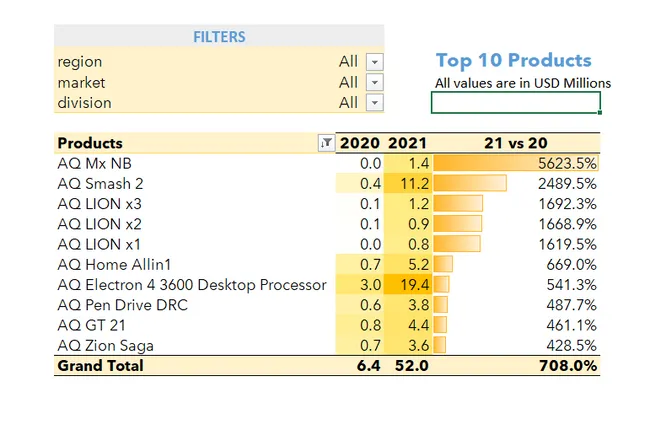Select the 1619.5% growth cell
Viewport: 650px width, 446px height.
[x=516, y=245]
